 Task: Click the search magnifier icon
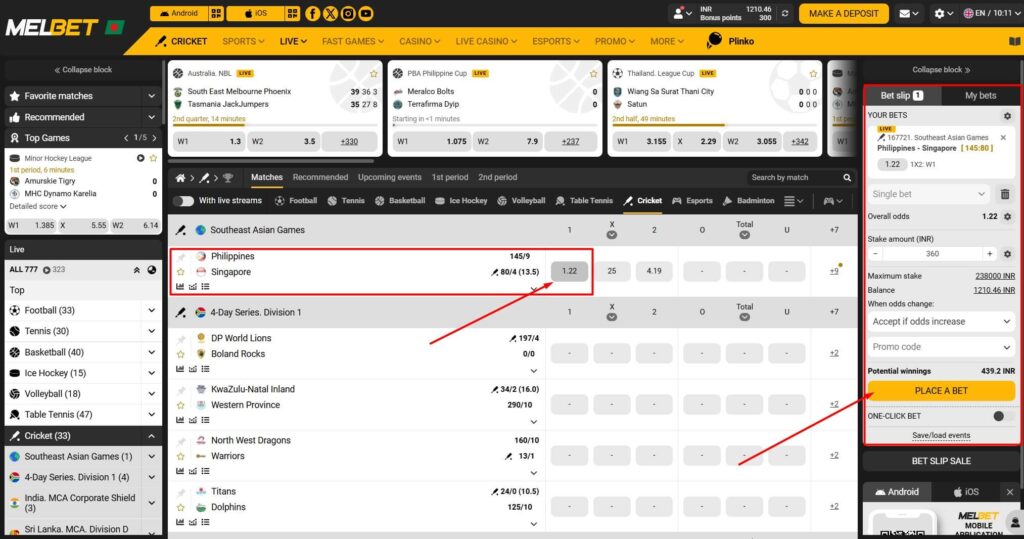847,178
